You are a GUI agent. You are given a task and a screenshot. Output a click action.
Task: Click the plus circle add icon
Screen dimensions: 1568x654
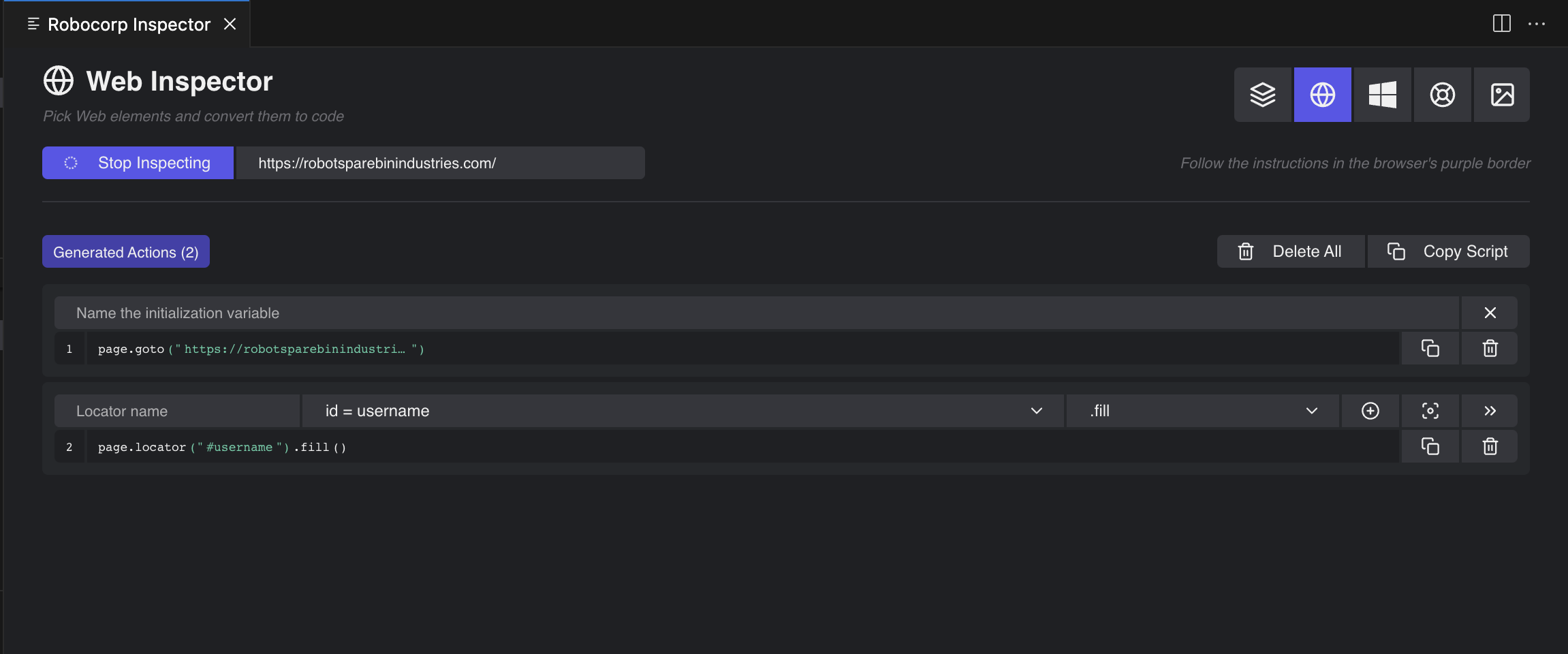pos(1370,411)
